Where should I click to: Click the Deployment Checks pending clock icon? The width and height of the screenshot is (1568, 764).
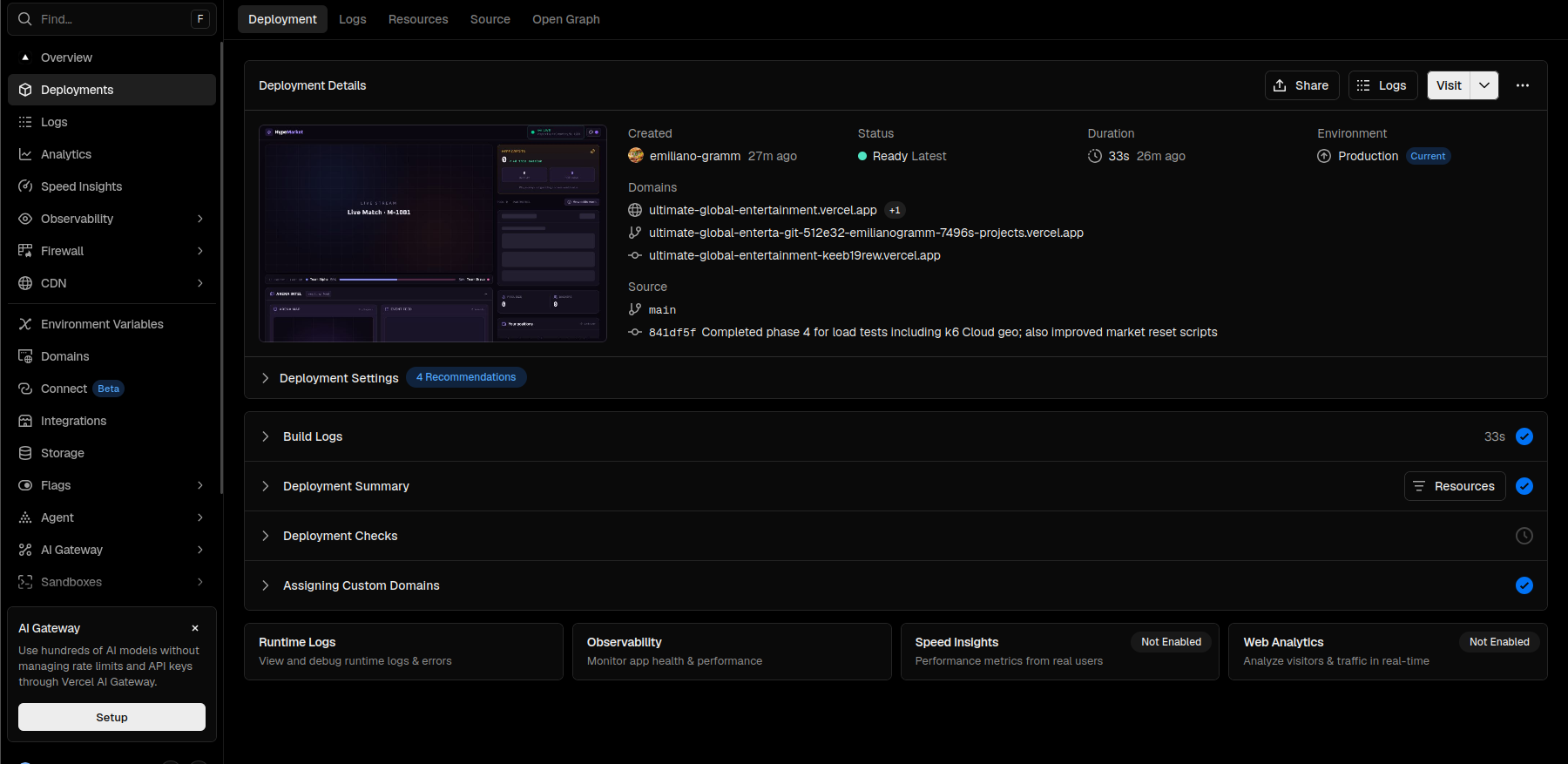(x=1524, y=536)
